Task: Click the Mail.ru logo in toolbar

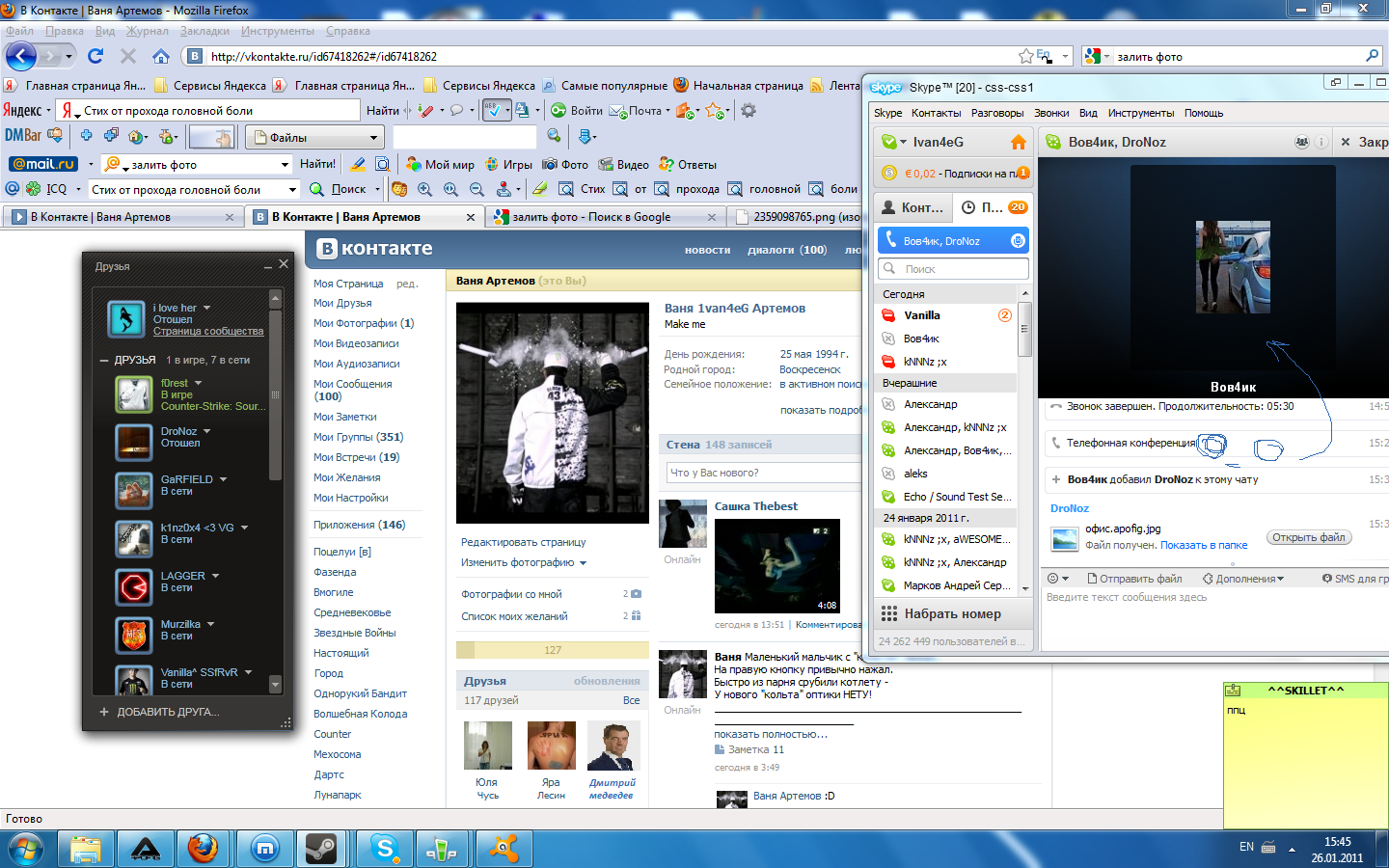Action: pyautogui.click(x=43, y=164)
